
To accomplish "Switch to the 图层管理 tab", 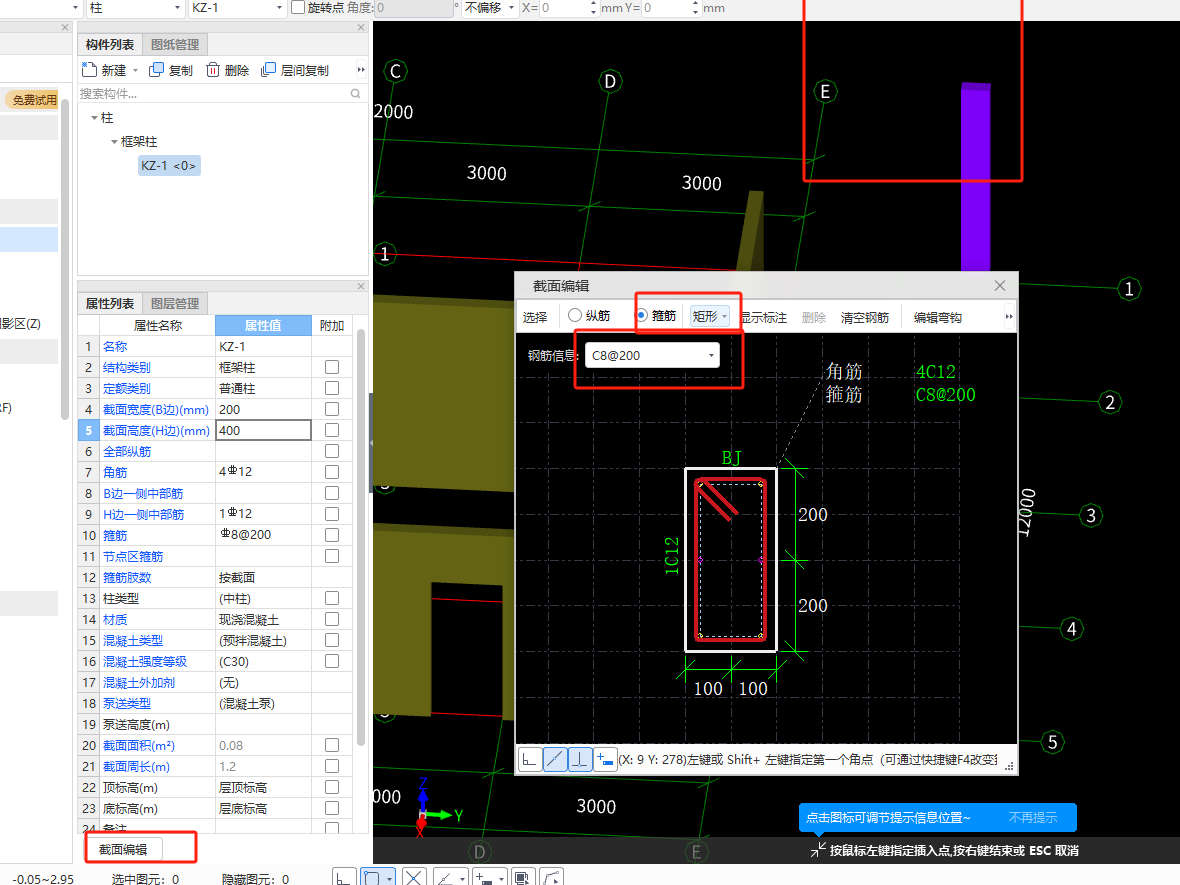I will pyautogui.click(x=175, y=303).
